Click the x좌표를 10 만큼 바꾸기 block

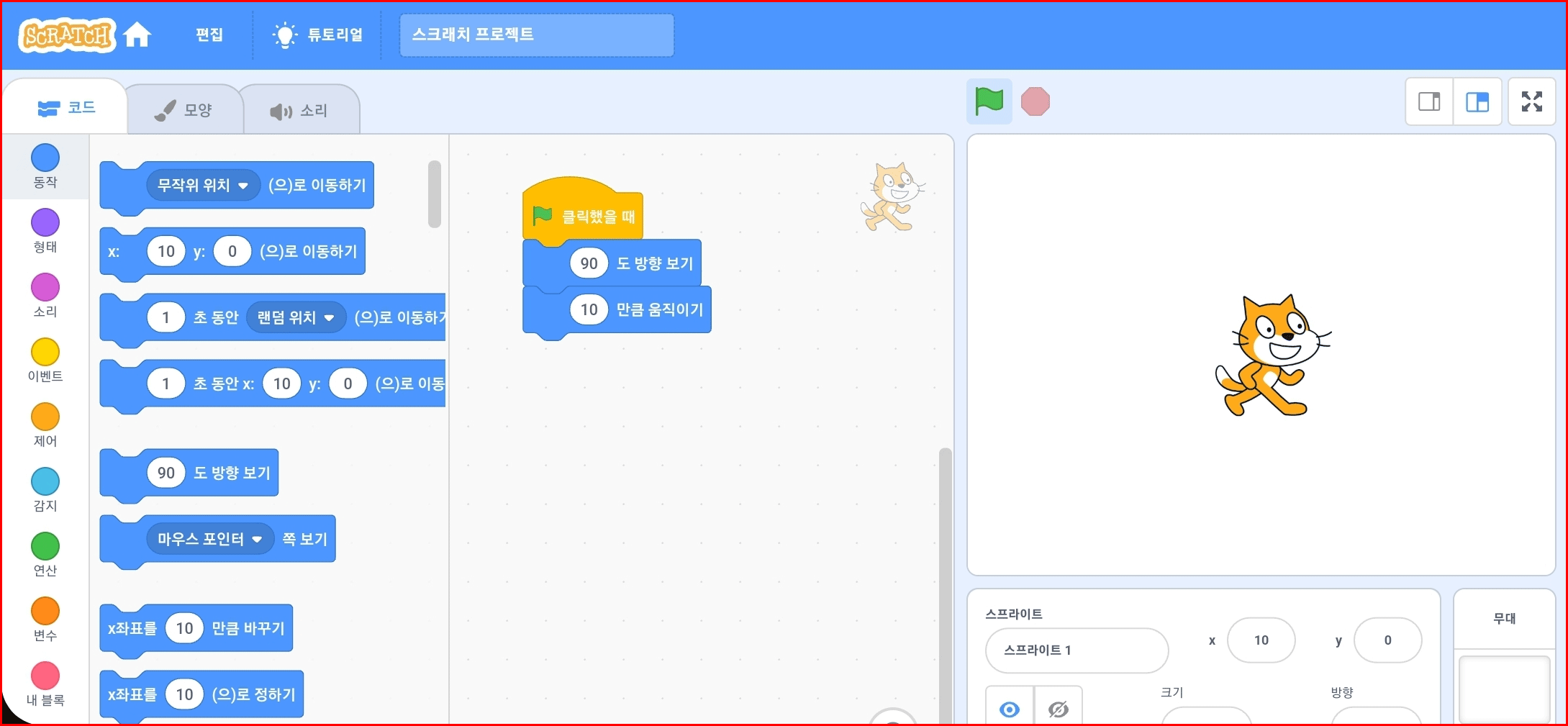(x=196, y=629)
